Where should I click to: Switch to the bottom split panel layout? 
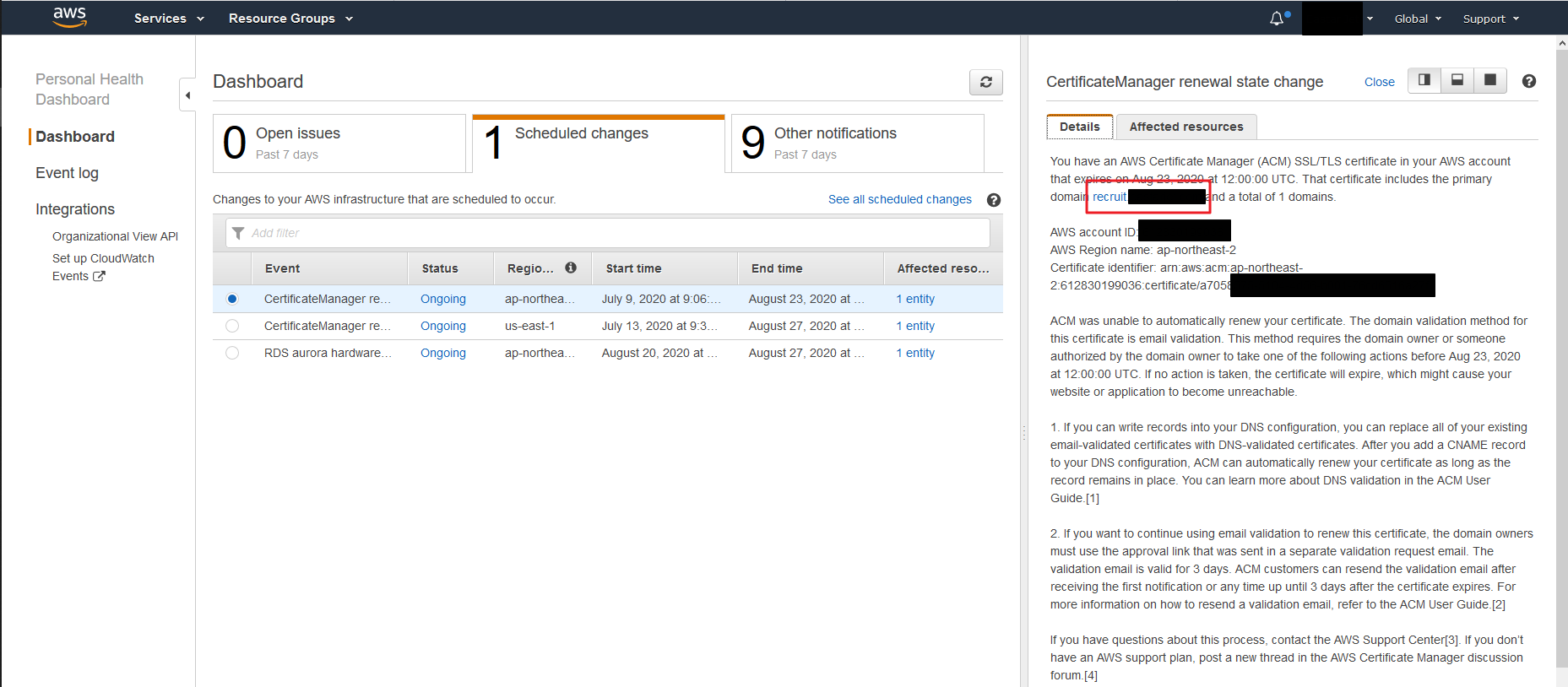pyautogui.click(x=1457, y=80)
